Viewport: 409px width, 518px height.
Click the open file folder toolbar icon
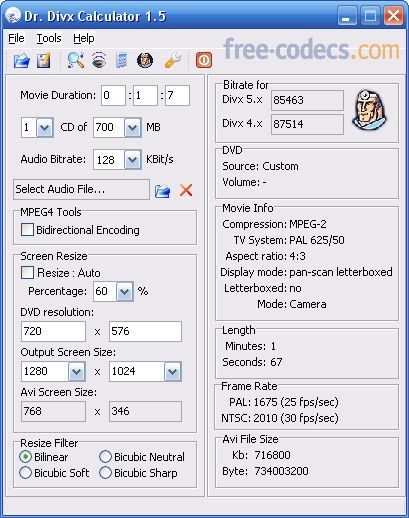click(22, 61)
